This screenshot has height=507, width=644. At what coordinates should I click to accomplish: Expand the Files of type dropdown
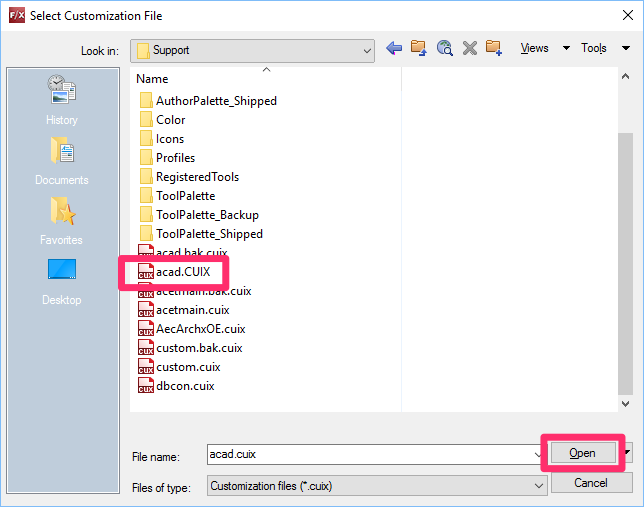(x=538, y=486)
